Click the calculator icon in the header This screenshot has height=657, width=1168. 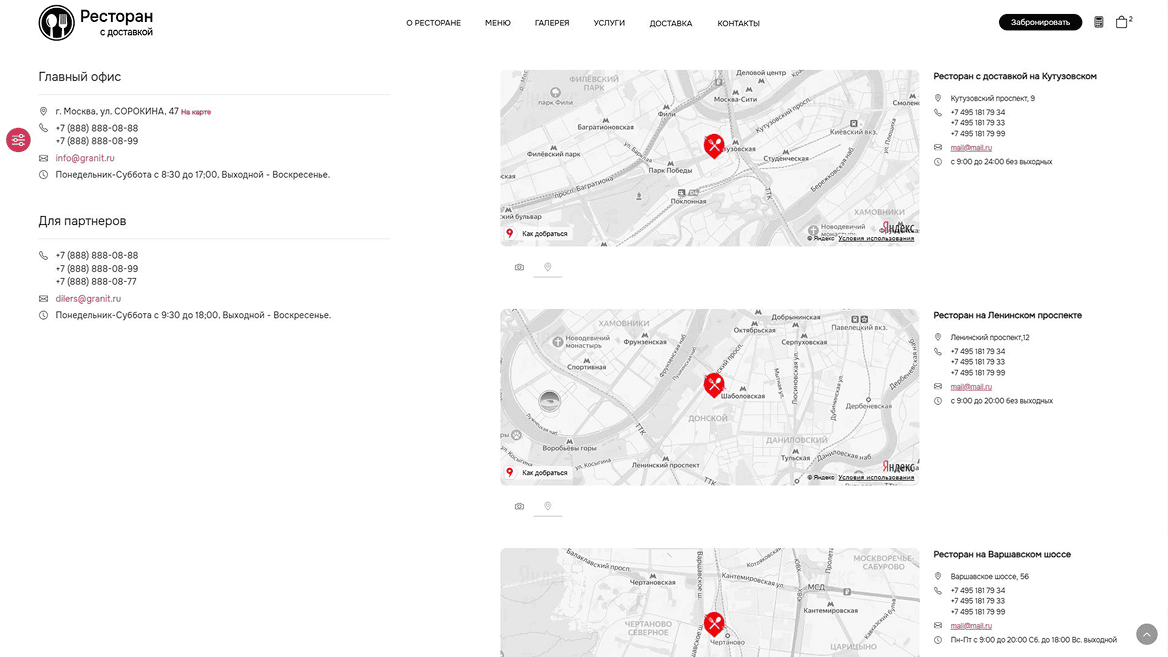pyautogui.click(x=1098, y=22)
